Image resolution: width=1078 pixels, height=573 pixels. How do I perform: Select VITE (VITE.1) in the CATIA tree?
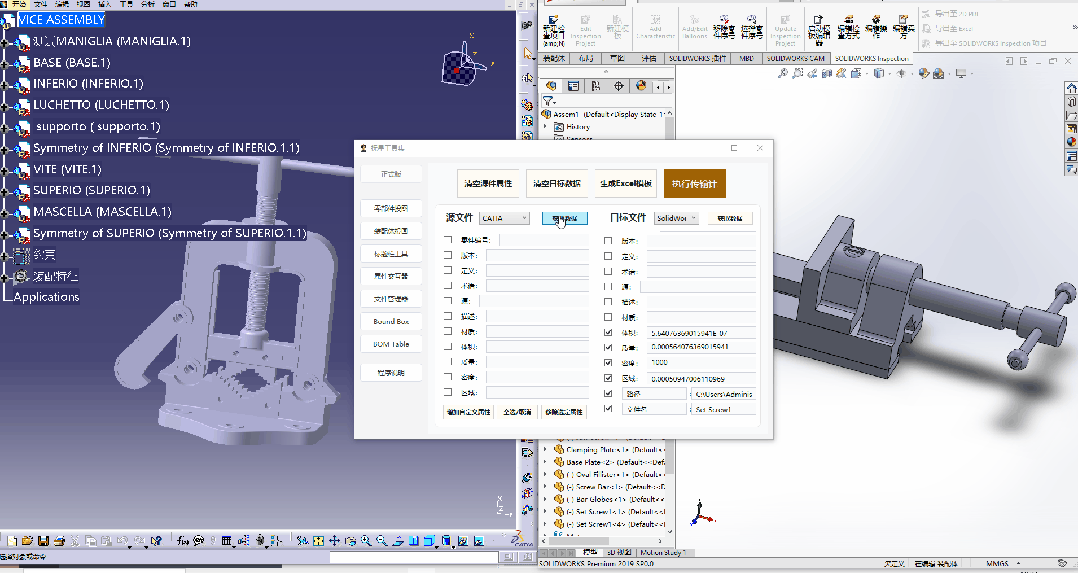coord(66,169)
